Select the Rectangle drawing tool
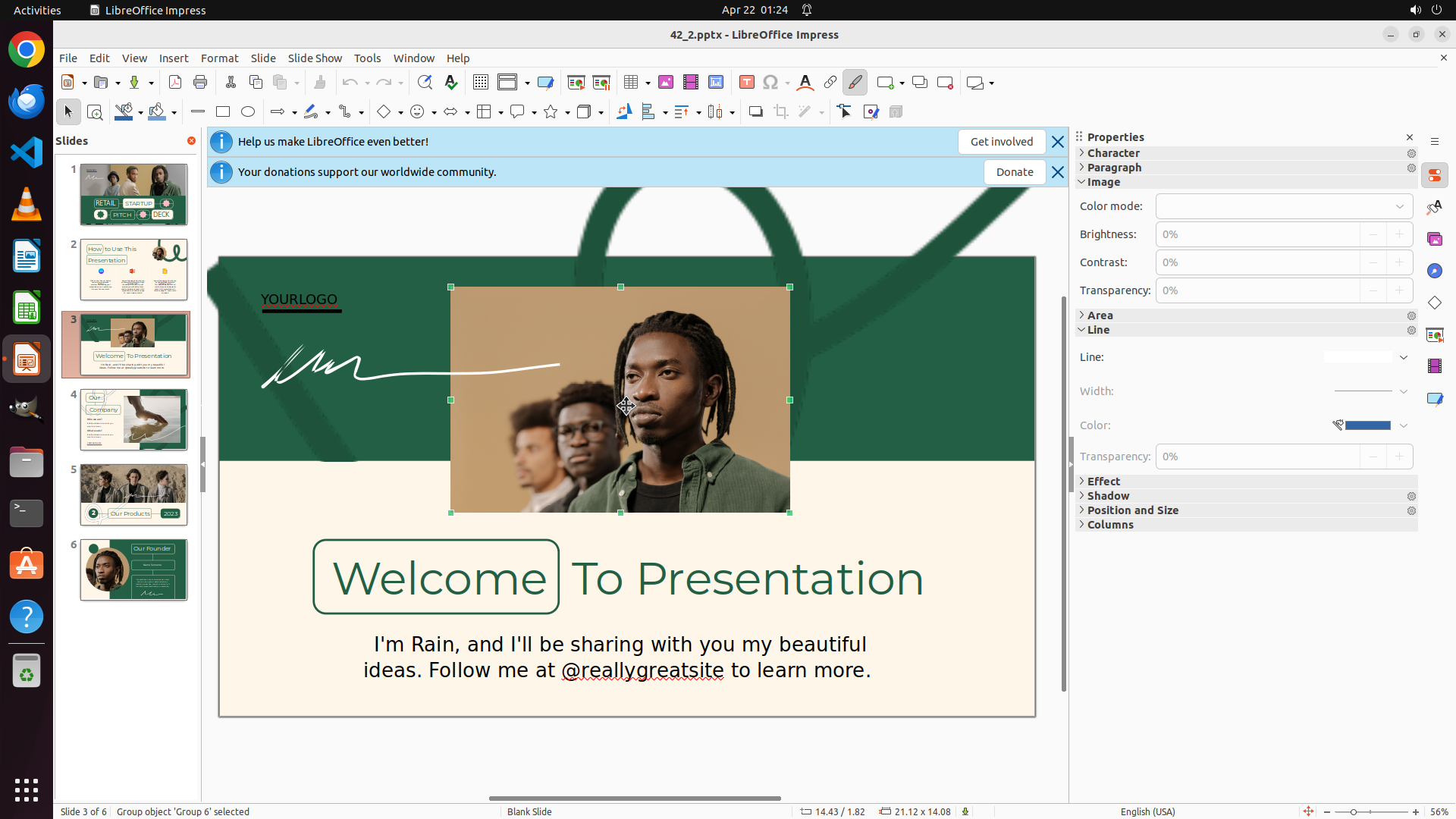Viewport: 1456px width, 819px height. click(223, 112)
